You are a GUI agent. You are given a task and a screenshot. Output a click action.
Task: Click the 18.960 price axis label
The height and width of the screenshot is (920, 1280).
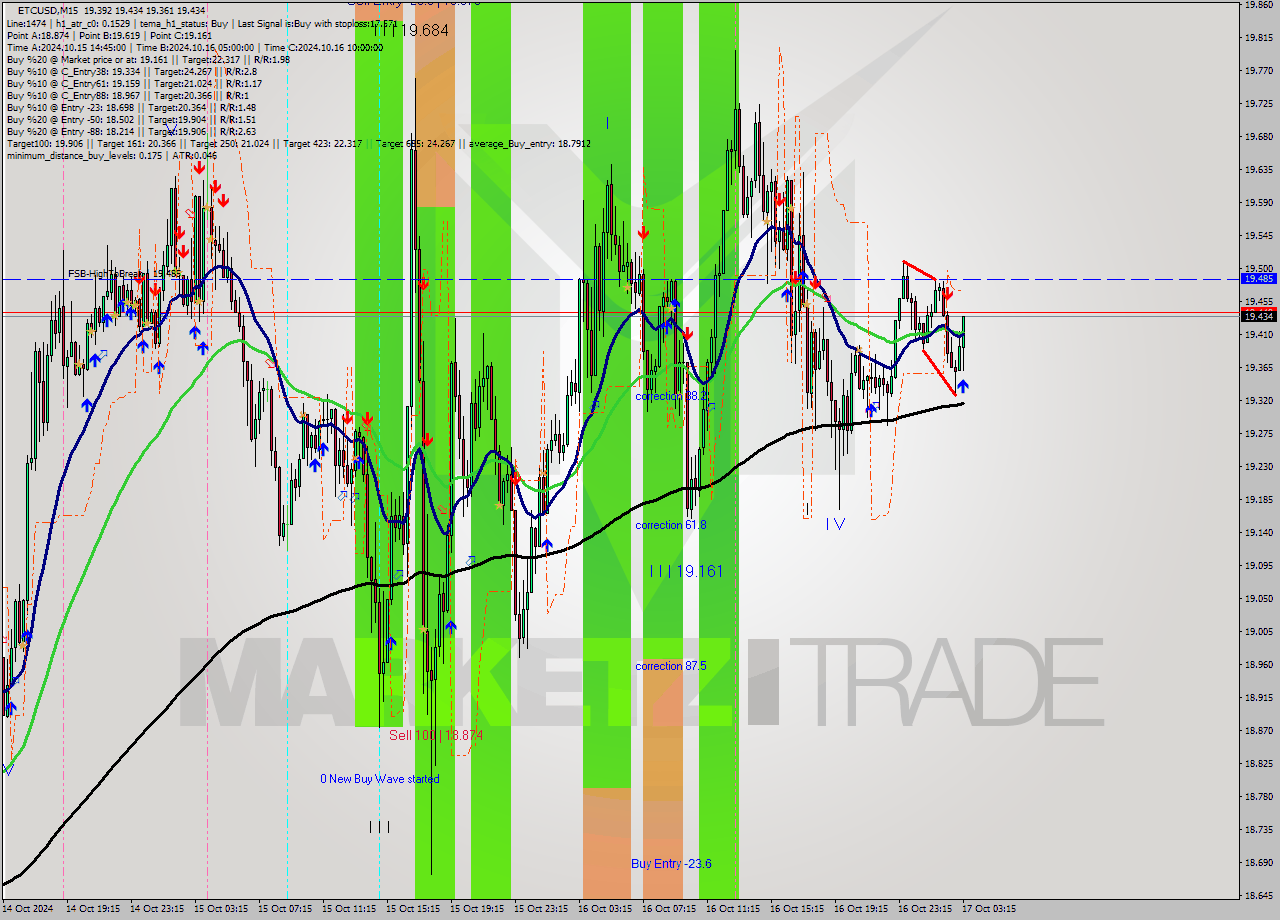[x=1258, y=664]
